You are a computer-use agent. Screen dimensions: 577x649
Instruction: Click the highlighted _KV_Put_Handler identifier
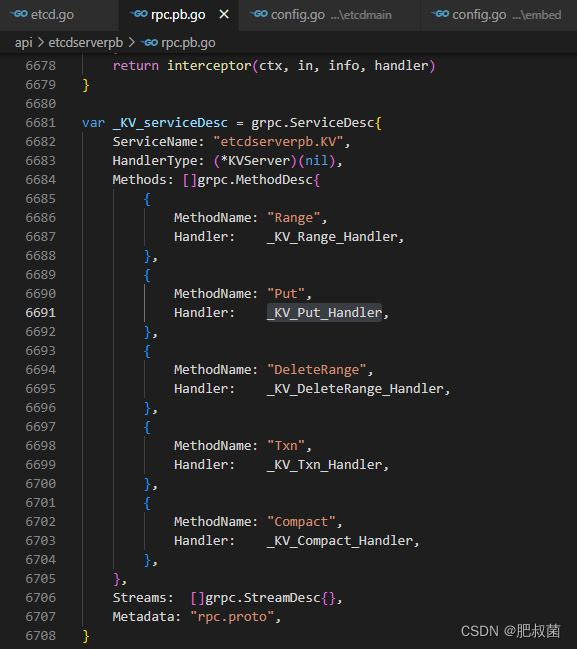tap(324, 313)
